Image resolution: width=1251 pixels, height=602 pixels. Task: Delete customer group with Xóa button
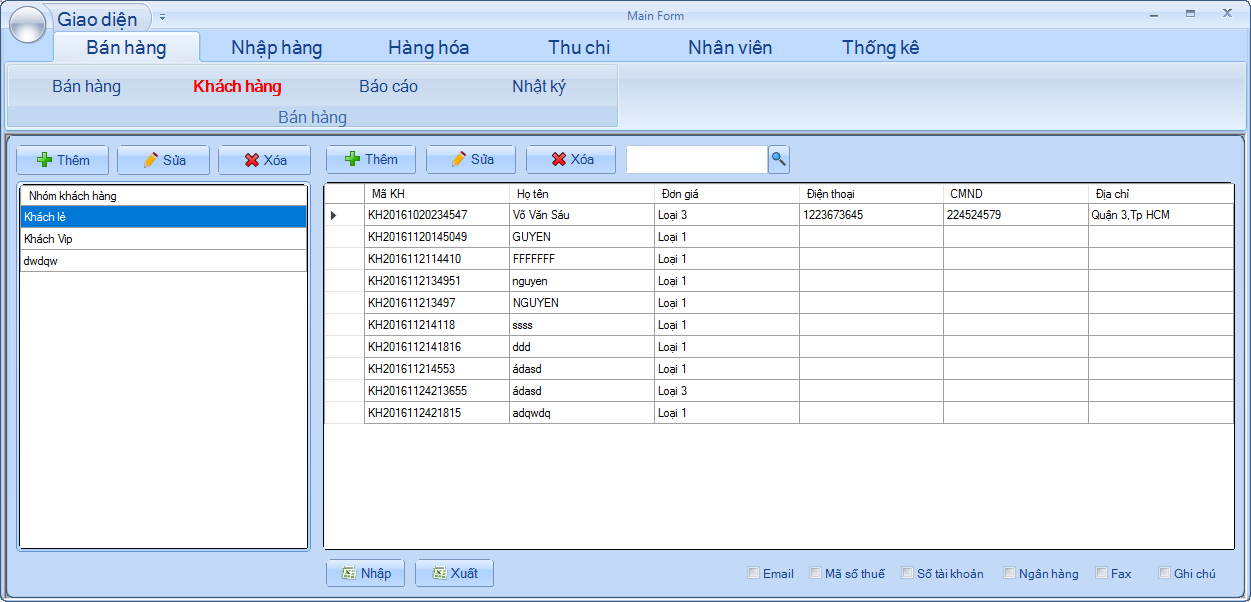[265, 160]
